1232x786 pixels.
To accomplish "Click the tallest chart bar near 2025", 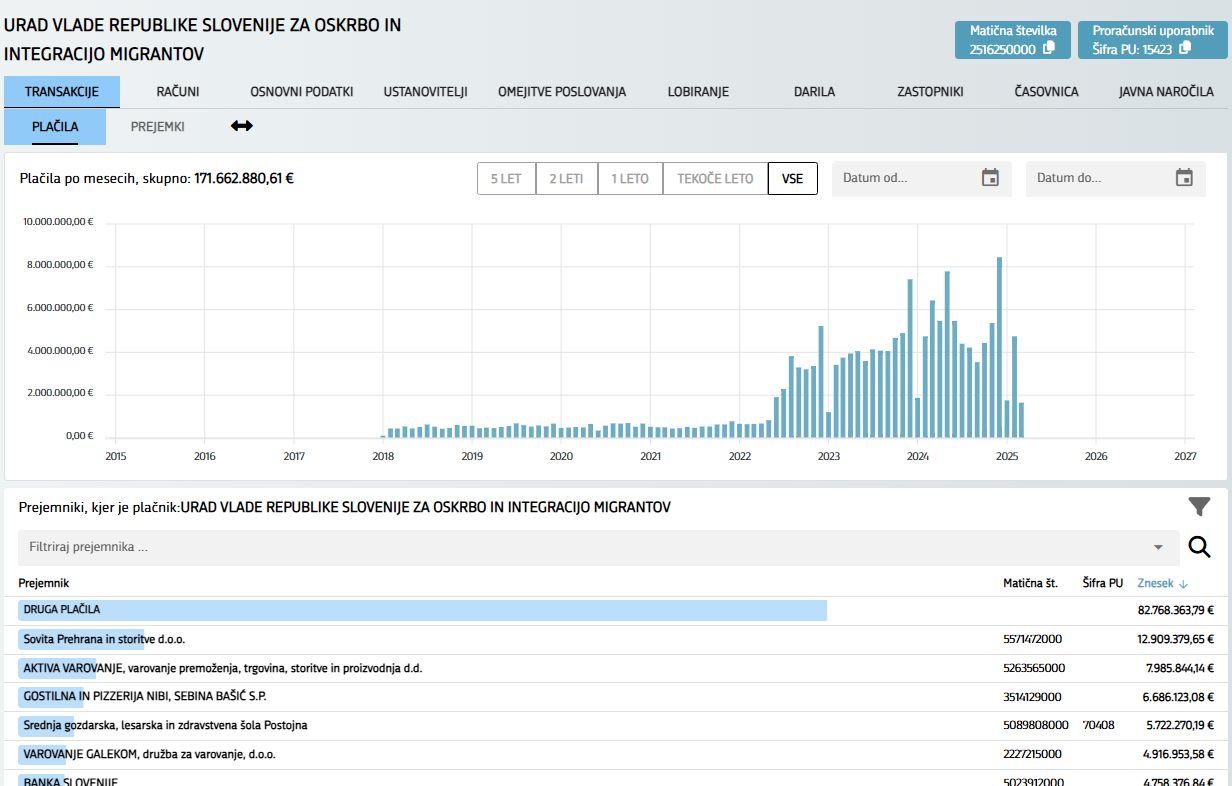I will point(999,347).
